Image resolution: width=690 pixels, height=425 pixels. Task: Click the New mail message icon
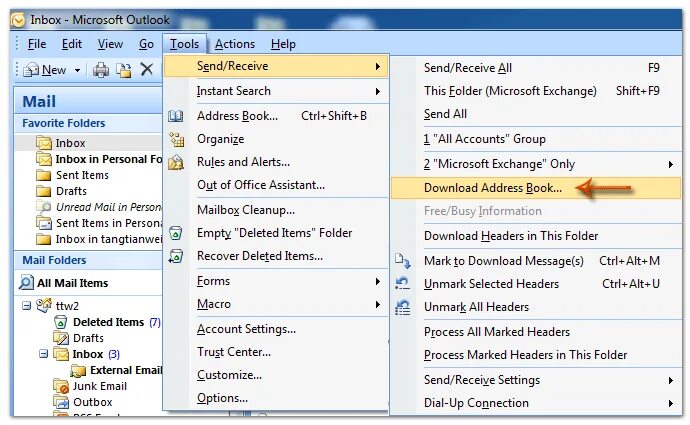pyautogui.click(x=31, y=70)
